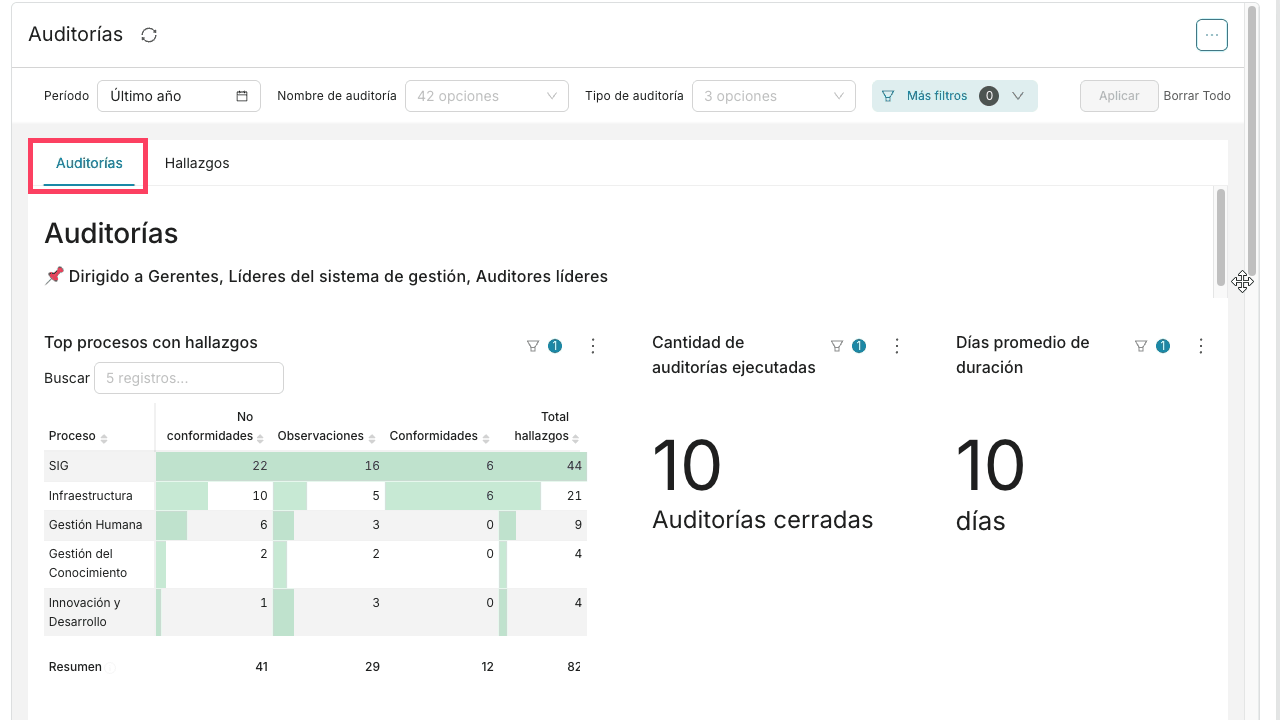Sort by No conformidades column
Image resolution: width=1280 pixels, height=720 pixels.
click(260, 438)
